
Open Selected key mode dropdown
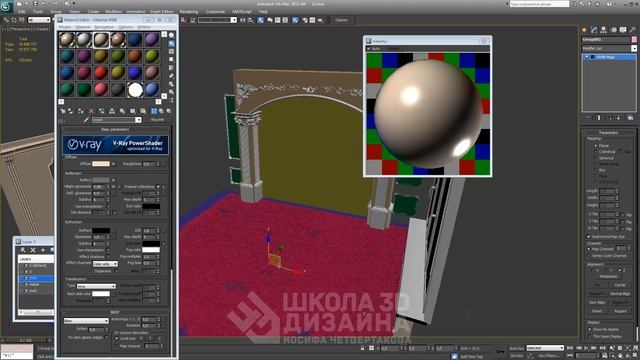545,348
